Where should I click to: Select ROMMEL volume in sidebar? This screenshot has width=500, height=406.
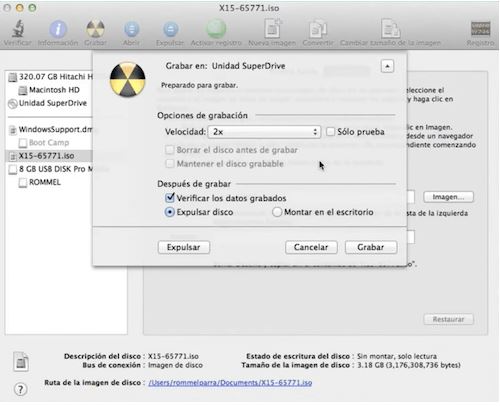point(40,182)
